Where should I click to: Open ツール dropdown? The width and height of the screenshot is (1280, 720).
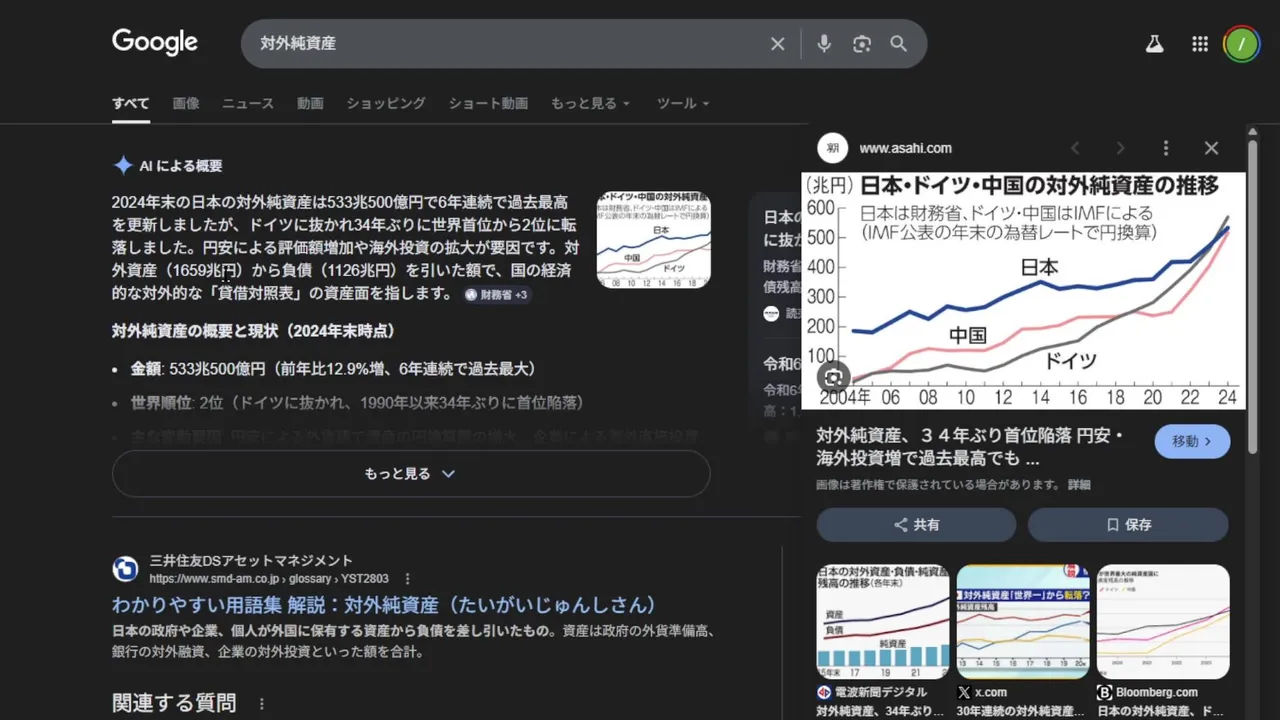[x=683, y=103]
